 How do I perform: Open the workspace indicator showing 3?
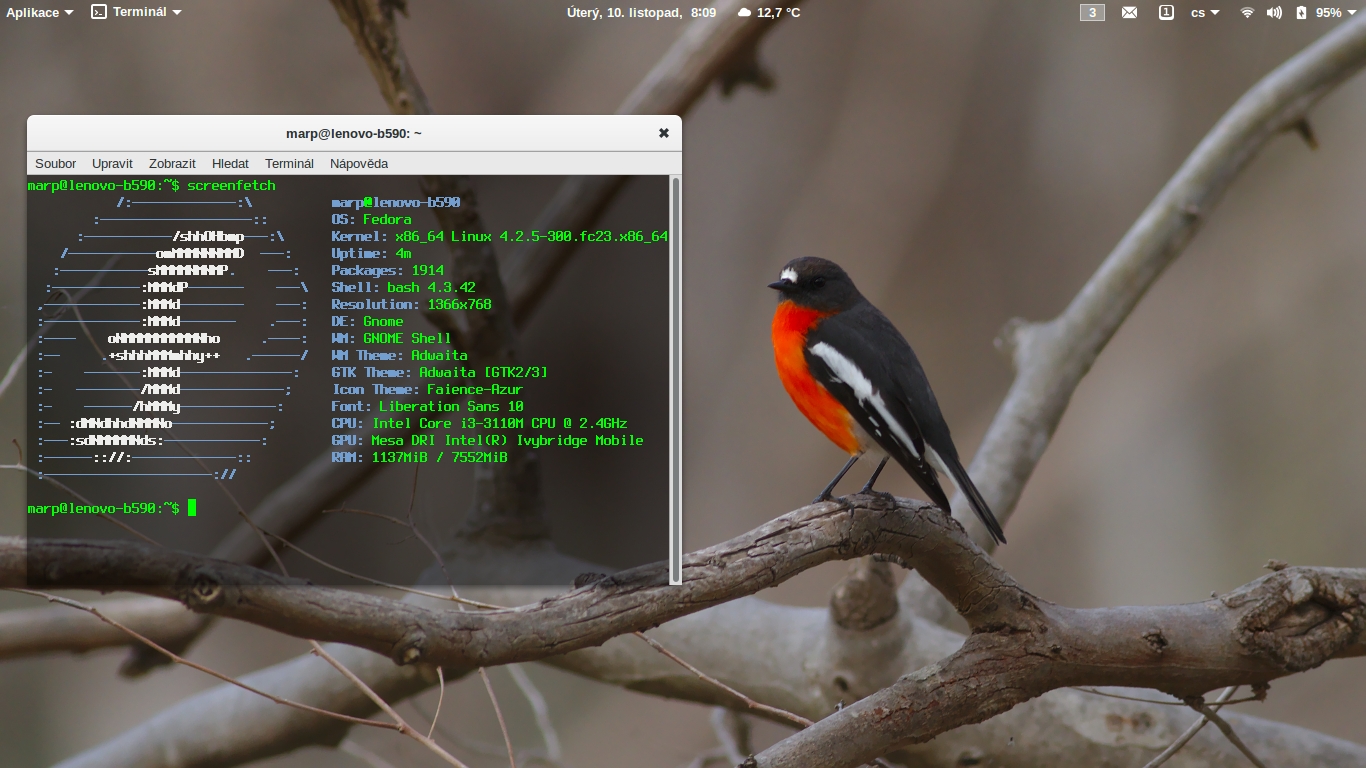(x=1092, y=13)
